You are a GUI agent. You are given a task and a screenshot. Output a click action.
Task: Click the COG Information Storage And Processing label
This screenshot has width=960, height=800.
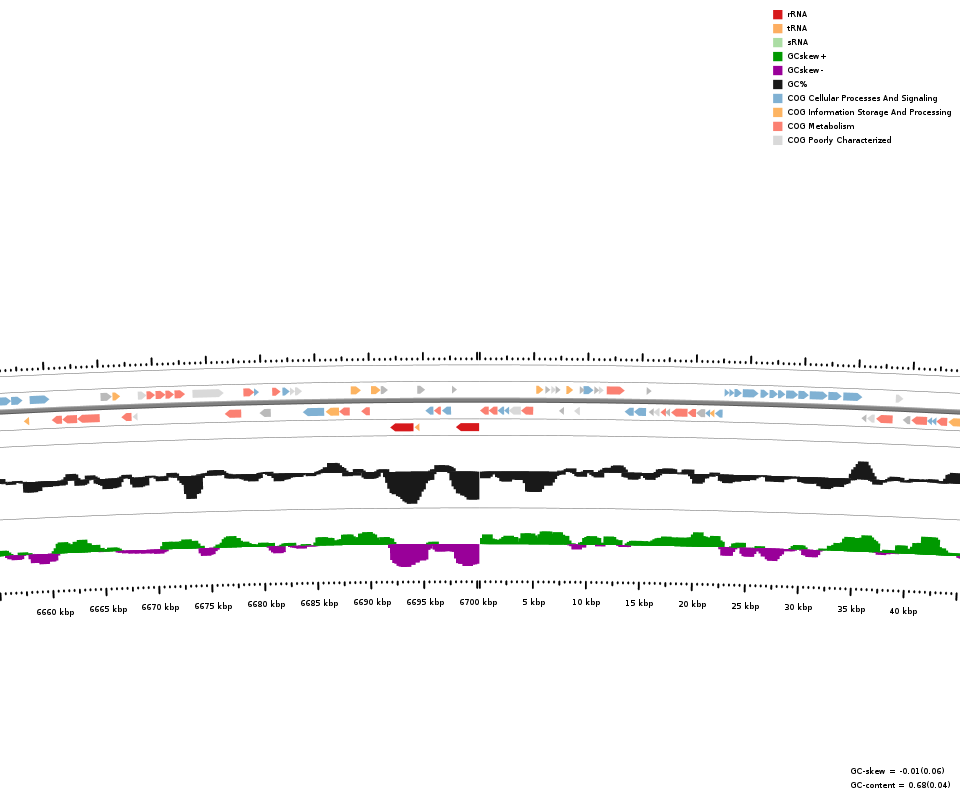point(869,112)
